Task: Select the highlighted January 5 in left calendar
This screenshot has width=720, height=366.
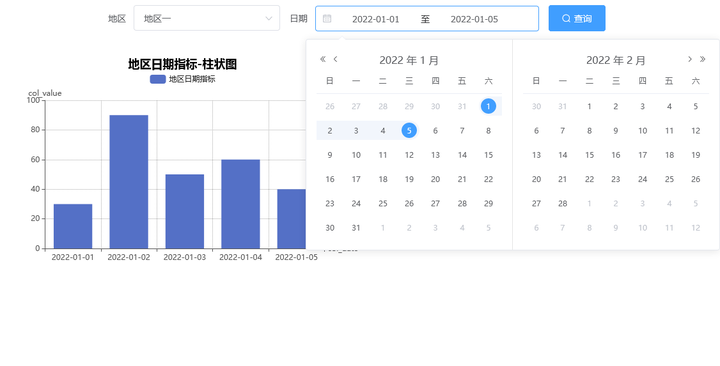Action: (x=409, y=131)
